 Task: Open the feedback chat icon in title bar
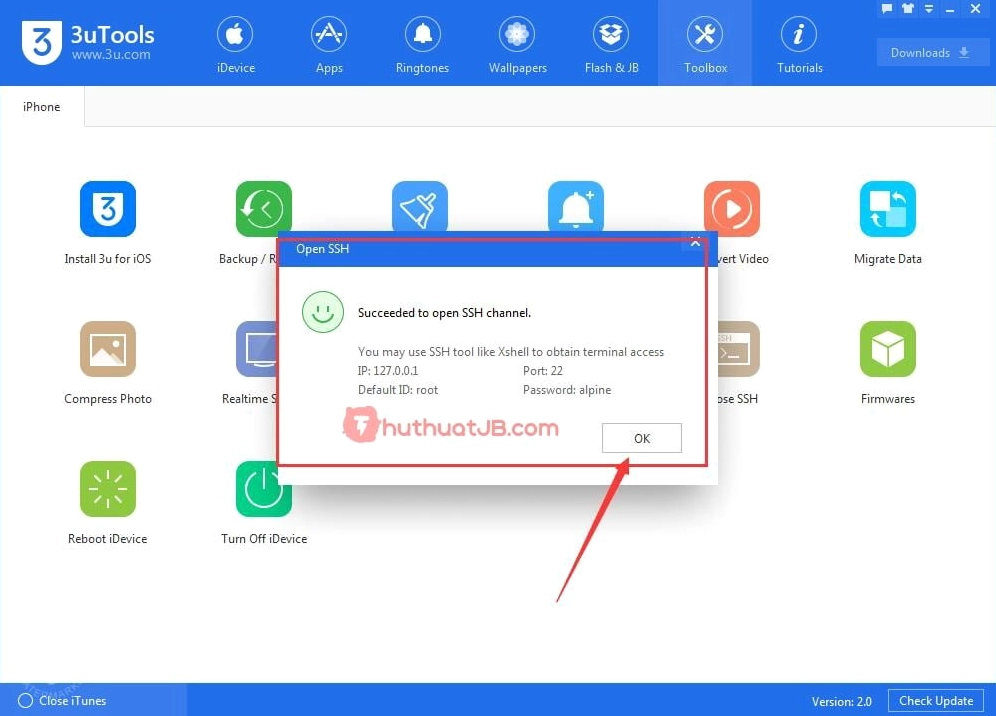pos(887,8)
